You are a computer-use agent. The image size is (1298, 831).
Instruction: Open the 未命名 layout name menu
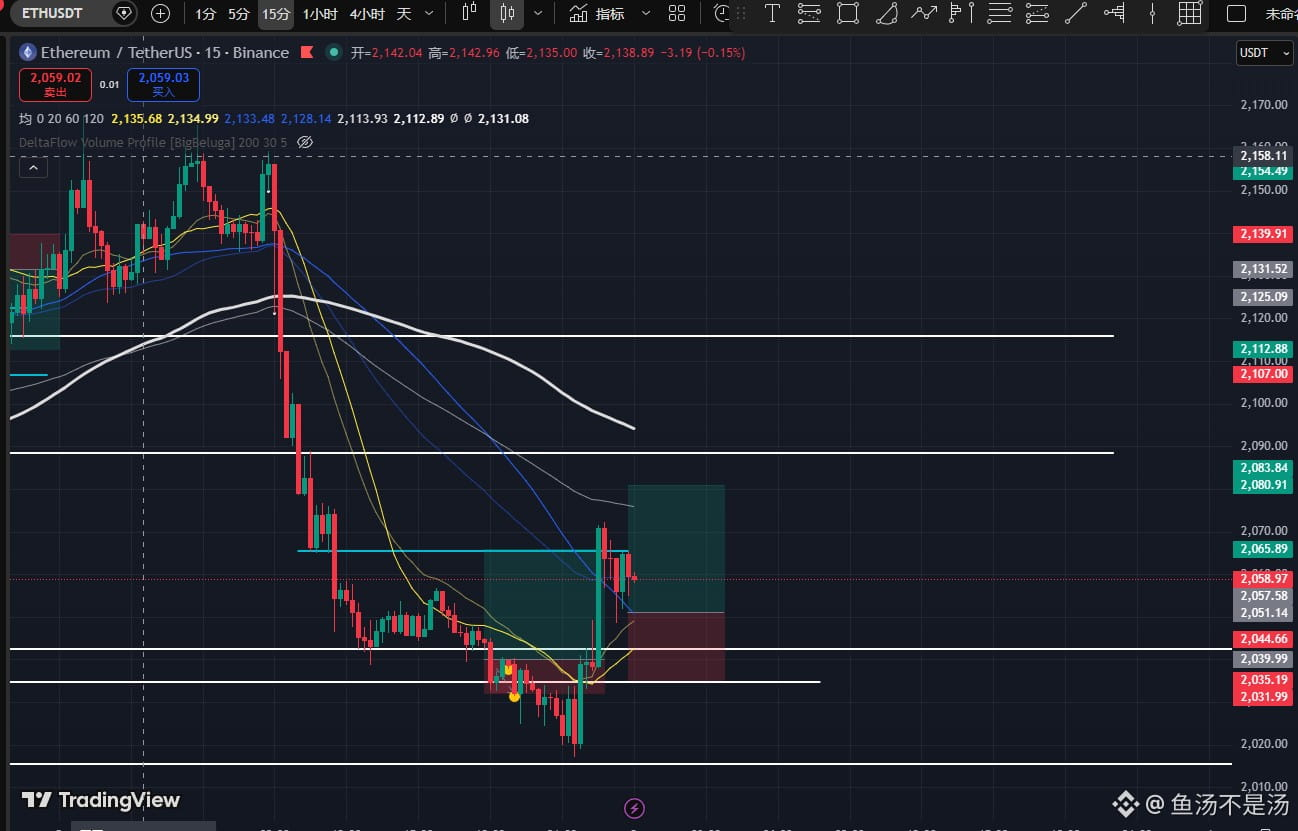tap(1281, 14)
